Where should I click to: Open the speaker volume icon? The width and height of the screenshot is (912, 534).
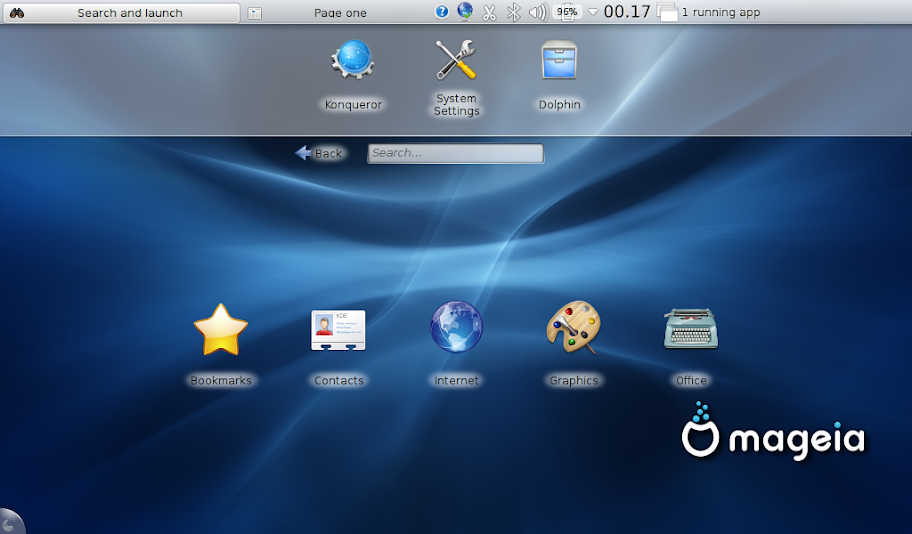(x=538, y=12)
